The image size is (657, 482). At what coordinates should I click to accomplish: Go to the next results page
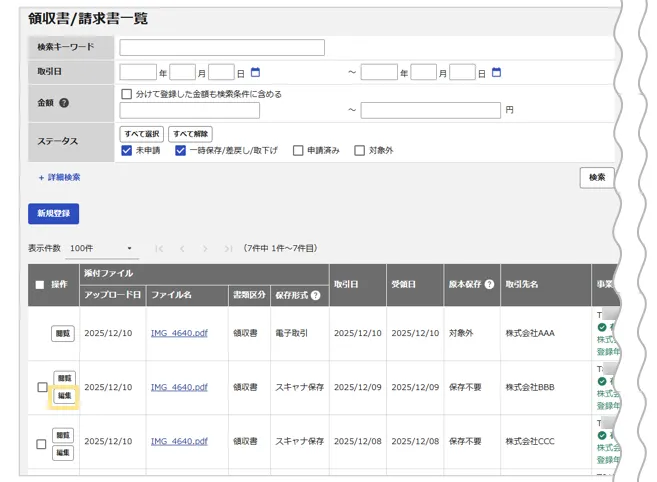click(205, 248)
